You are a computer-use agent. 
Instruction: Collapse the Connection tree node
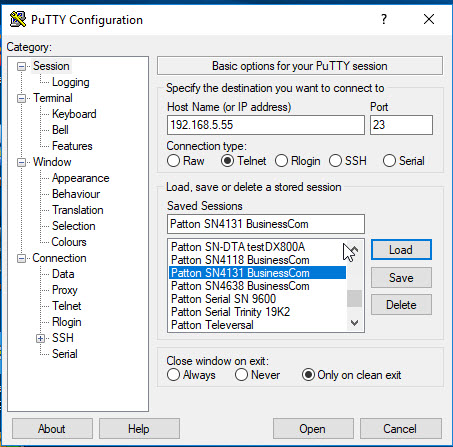[x=21, y=258]
